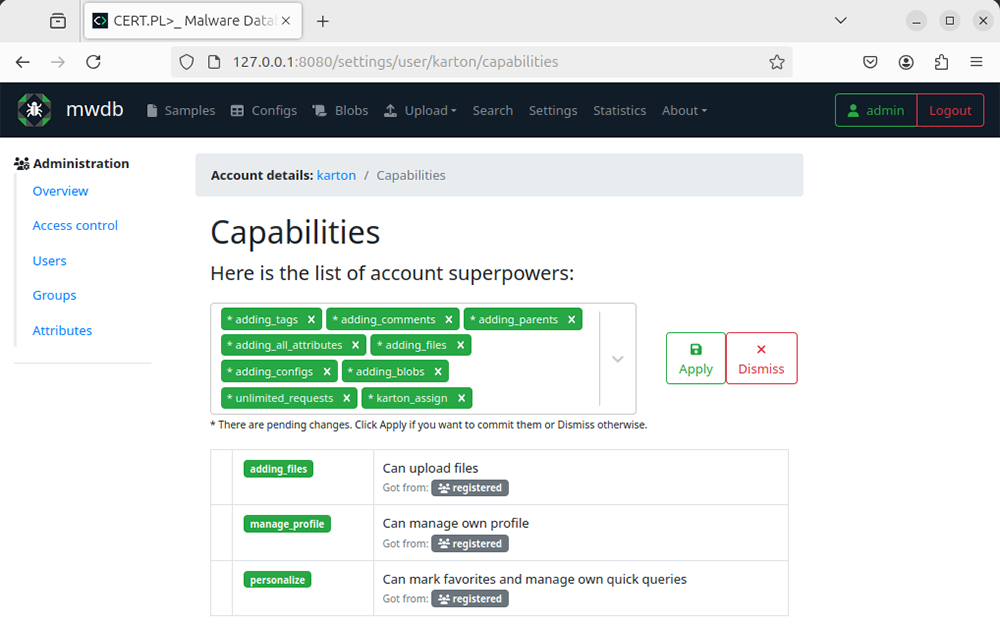Remove the unlimited_requests capability chip
The image size is (1000, 625).
click(x=346, y=398)
